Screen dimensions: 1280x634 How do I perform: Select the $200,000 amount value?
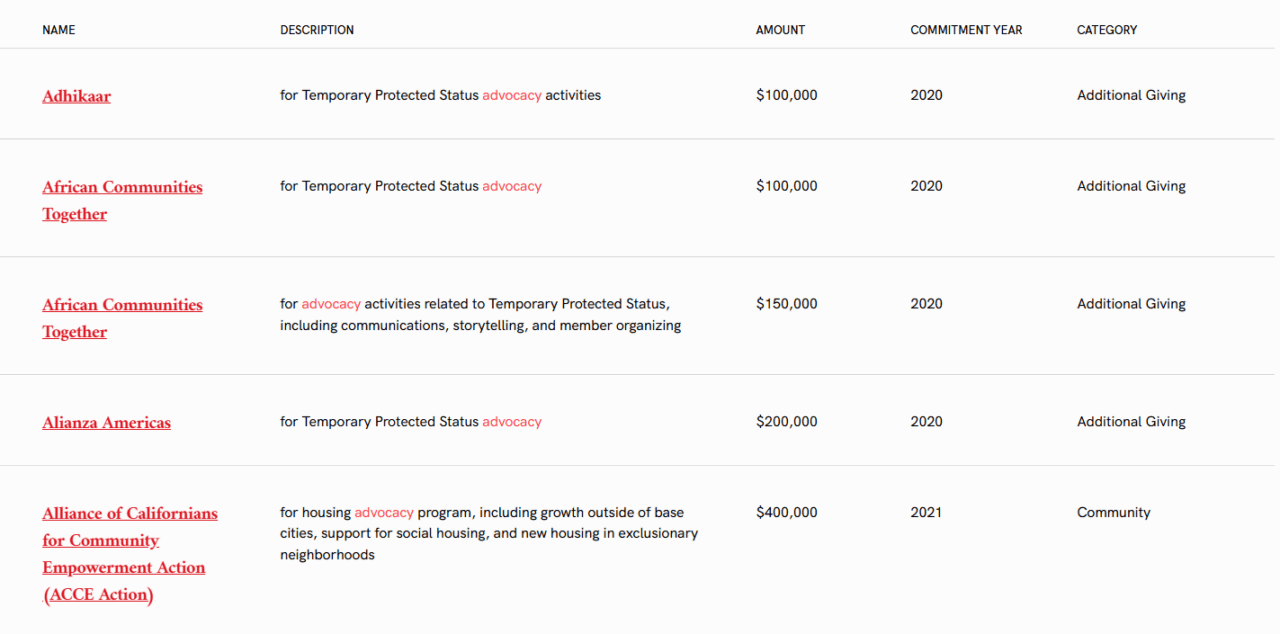point(786,422)
